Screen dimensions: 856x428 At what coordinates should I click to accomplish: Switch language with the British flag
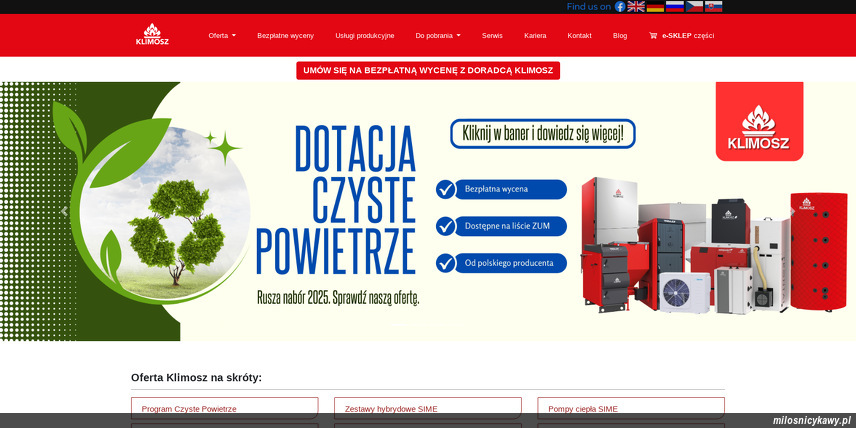coord(636,7)
